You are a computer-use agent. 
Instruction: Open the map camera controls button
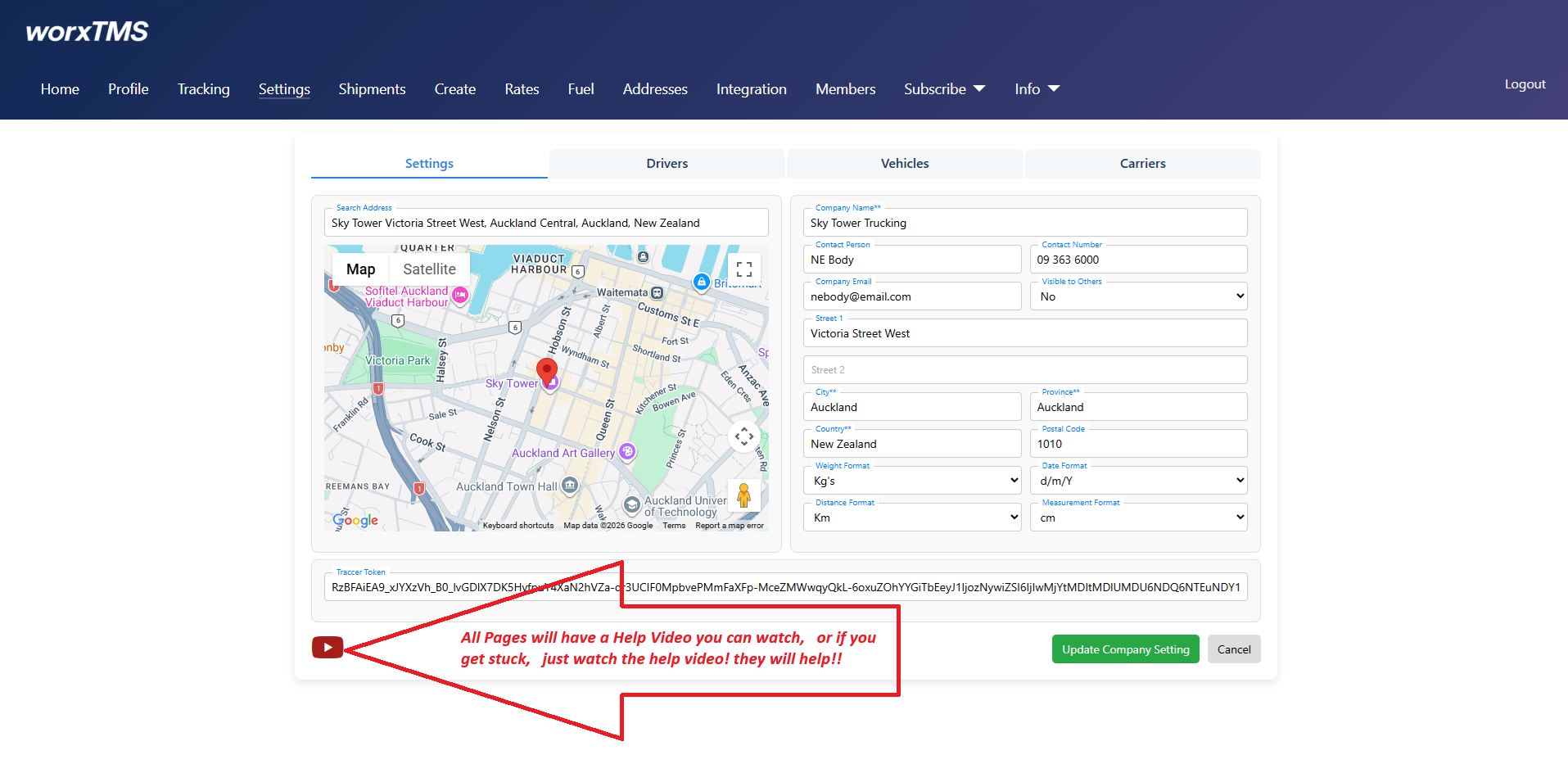click(x=743, y=436)
